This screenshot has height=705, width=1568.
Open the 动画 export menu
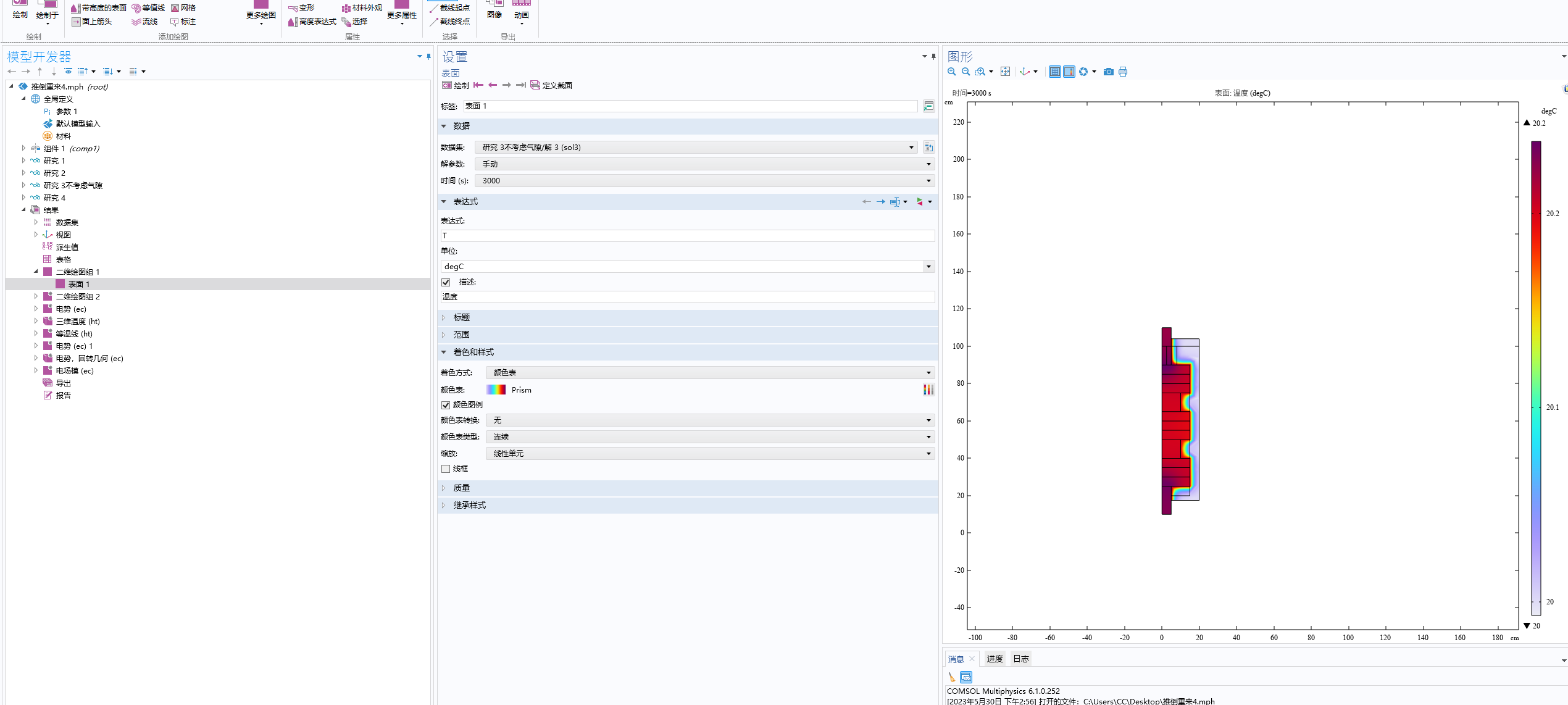[x=522, y=12]
